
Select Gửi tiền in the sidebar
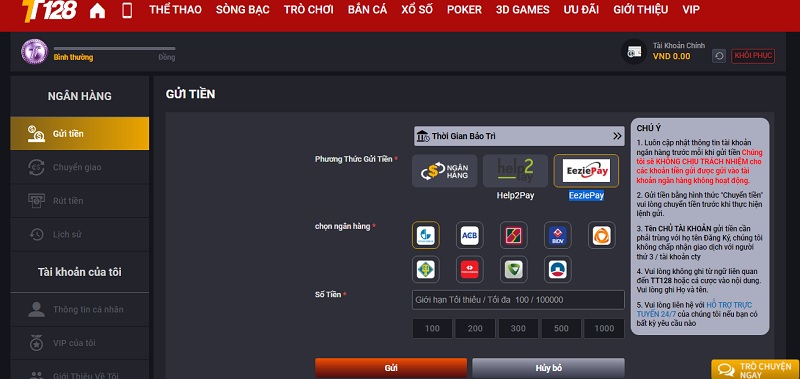click(80, 134)
